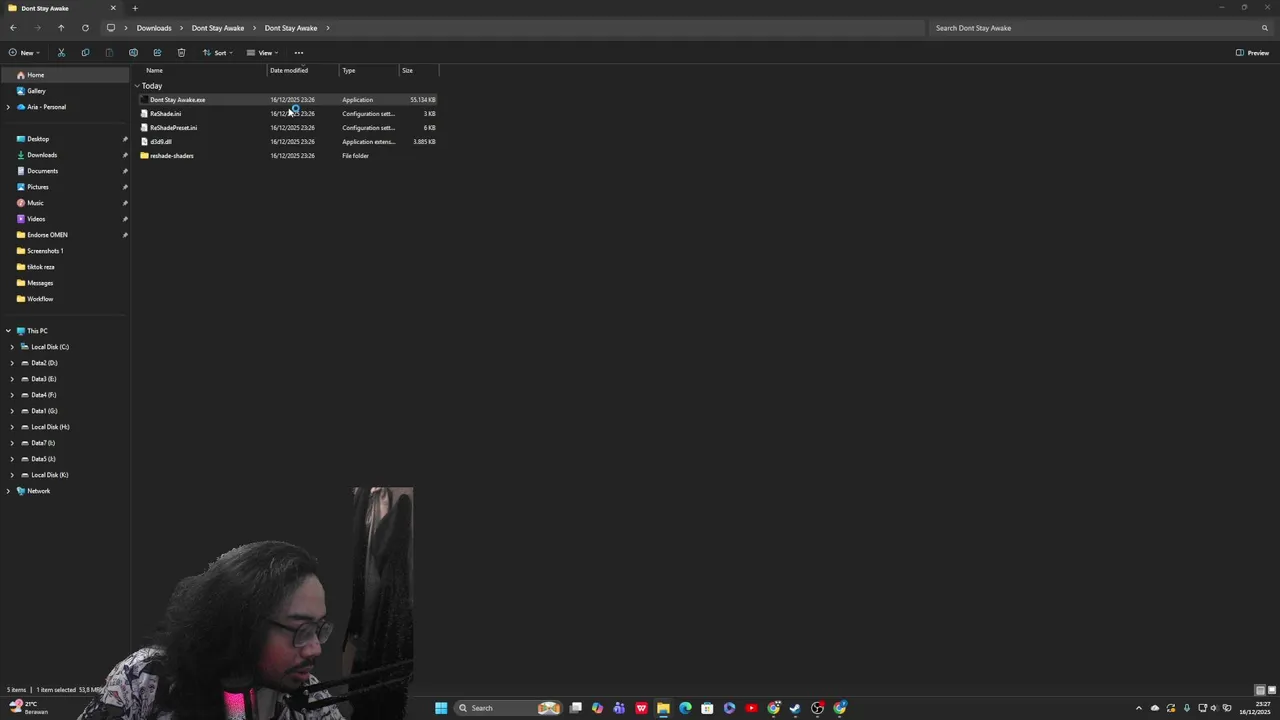The width and height of the screenshot is (1280, 720).
Task: Open WPS Office from the taskbar
Action: click(641, 708)
